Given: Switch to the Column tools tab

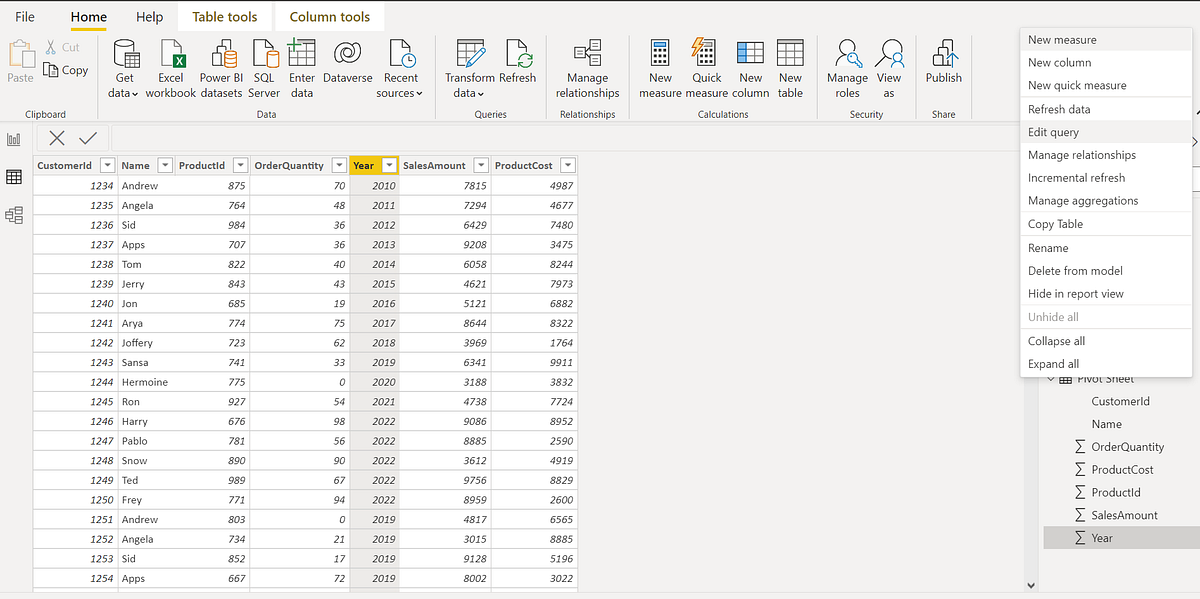Looking at the screenshot, I should [x=329, y=16].
